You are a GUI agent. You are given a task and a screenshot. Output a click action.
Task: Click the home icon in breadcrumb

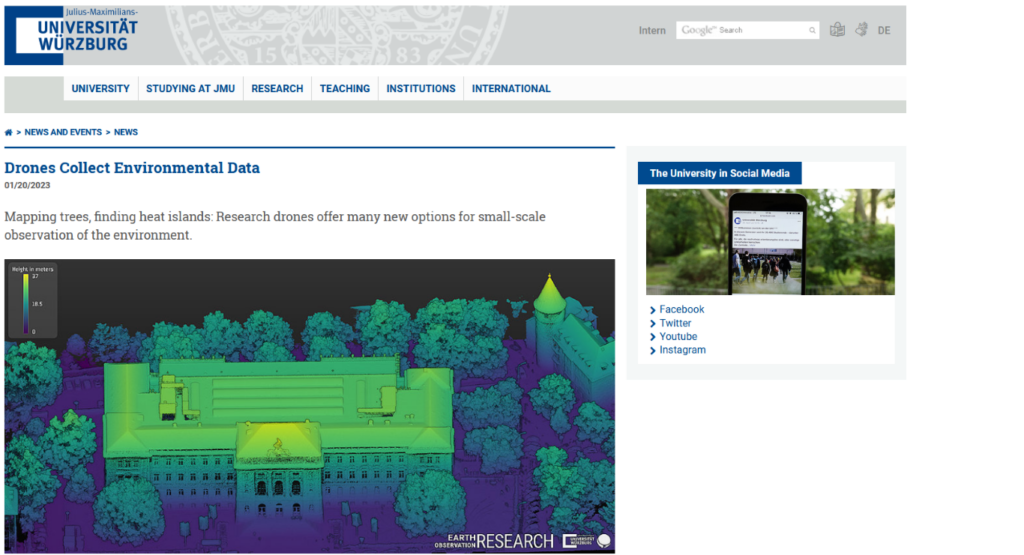point(8,133)
